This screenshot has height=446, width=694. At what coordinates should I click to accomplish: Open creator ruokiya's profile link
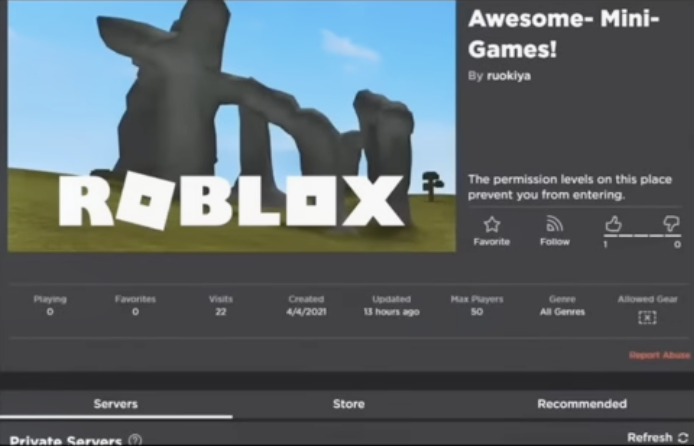point(509,76)
